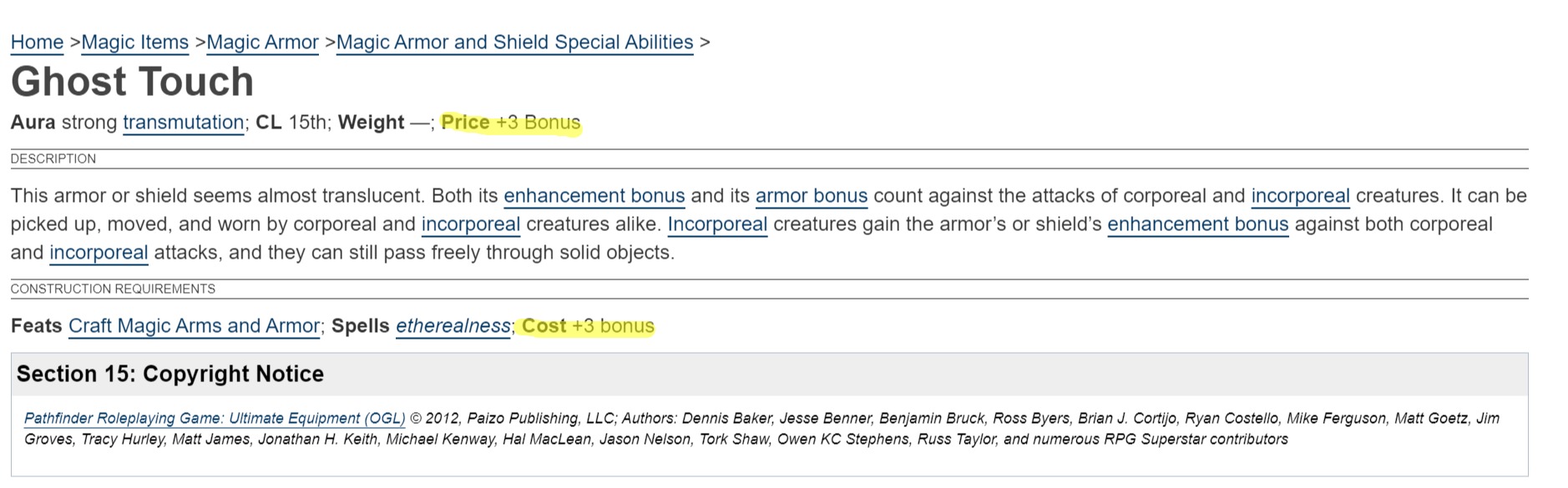Click incorporeal link before "attacks, and they"
1568x488 pixels.
(99, 253)
